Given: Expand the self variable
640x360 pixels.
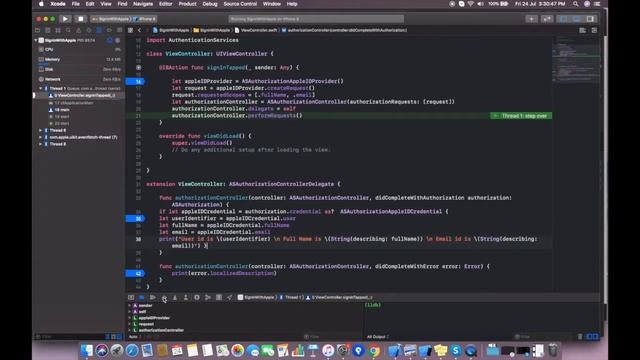Looking at the screenshot, I should [130, 311].
